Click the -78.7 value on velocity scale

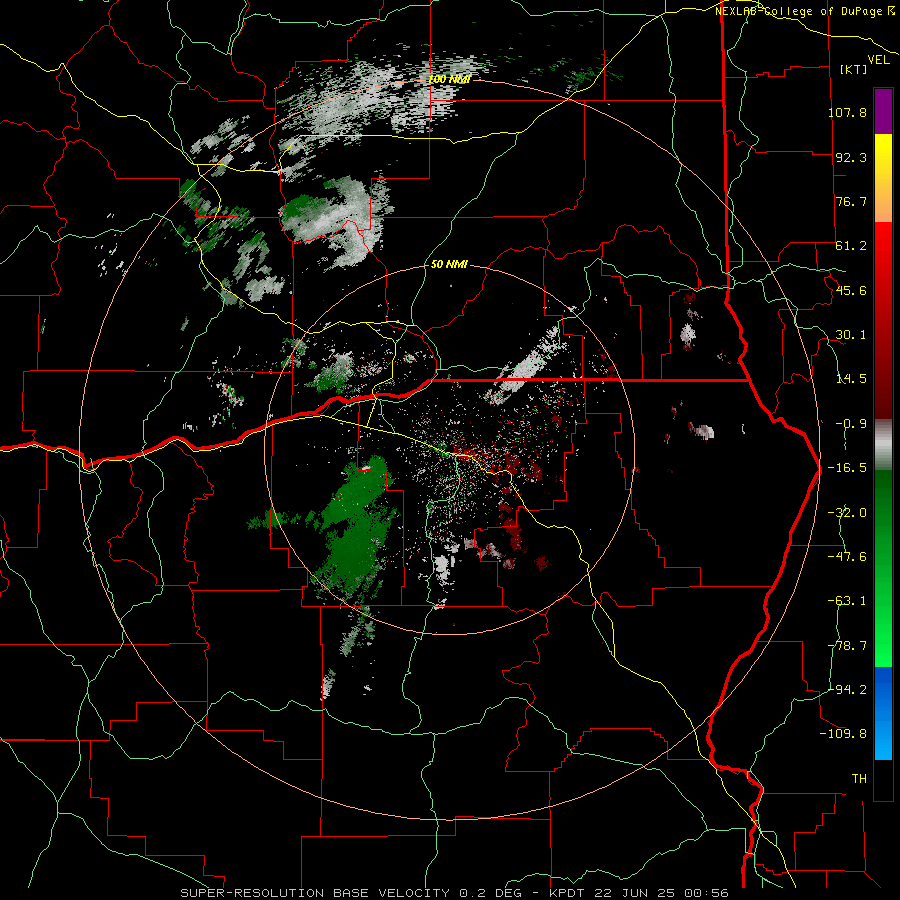point(847,646)
